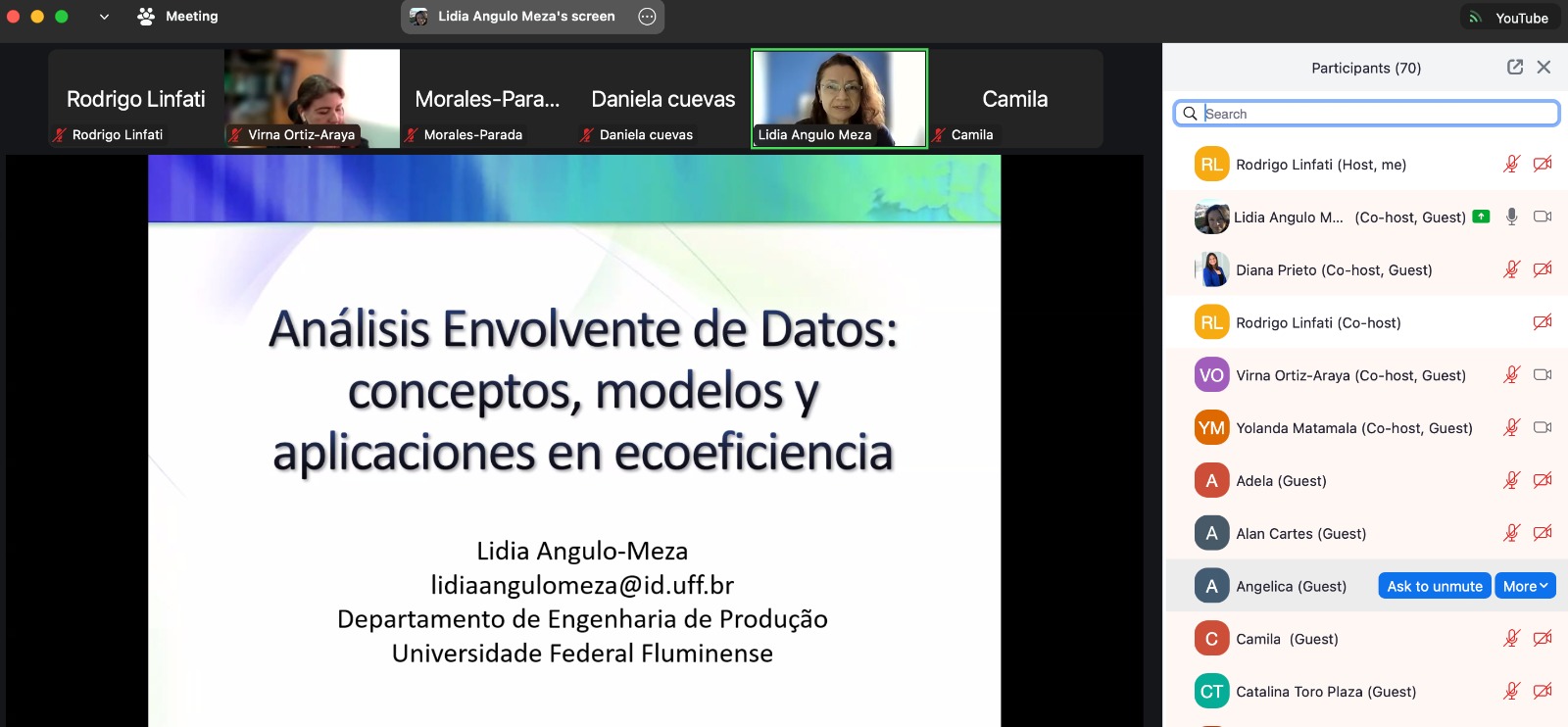Select Daniela cuevas video tile
Viewport: 1568px width, 727px height.
663,99
